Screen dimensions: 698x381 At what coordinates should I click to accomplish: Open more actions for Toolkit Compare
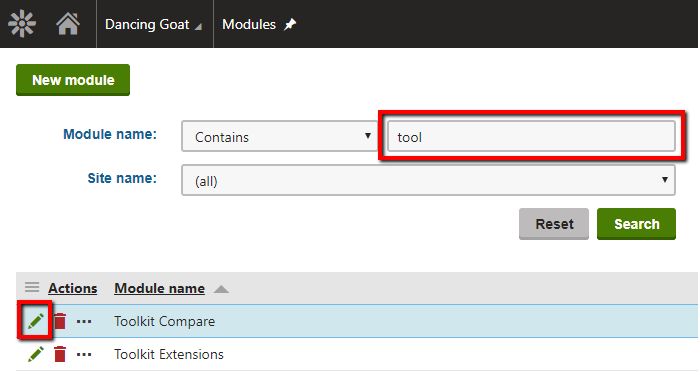84,321
